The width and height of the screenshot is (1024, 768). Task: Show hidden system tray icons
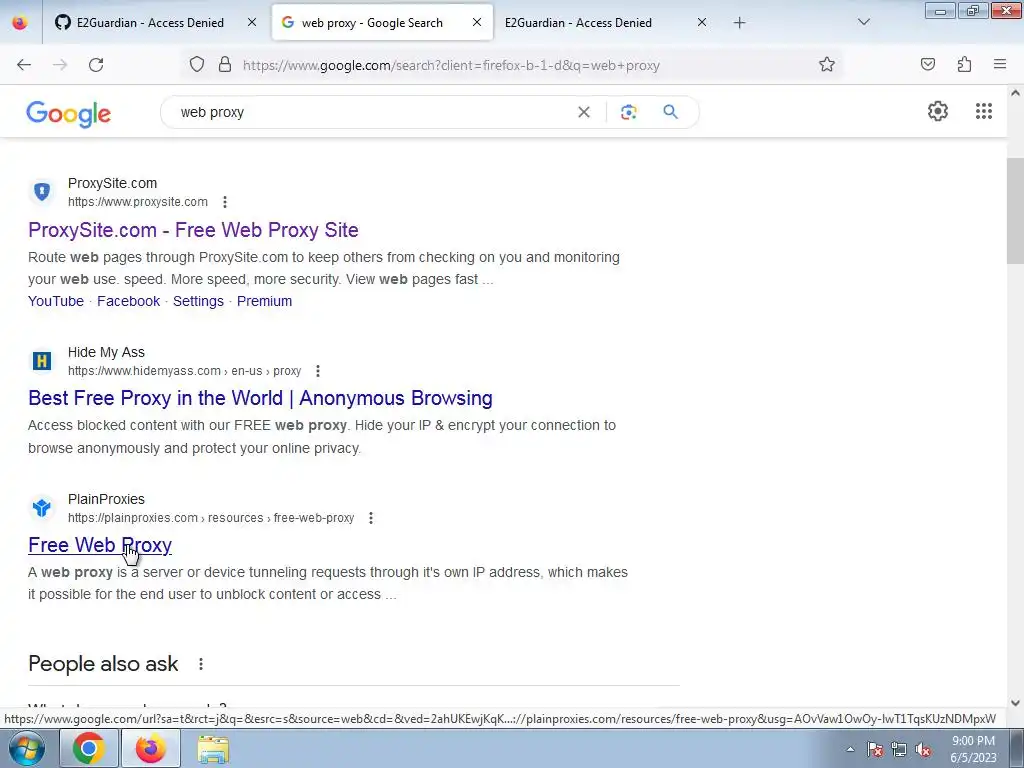click(x=850, y=749)
